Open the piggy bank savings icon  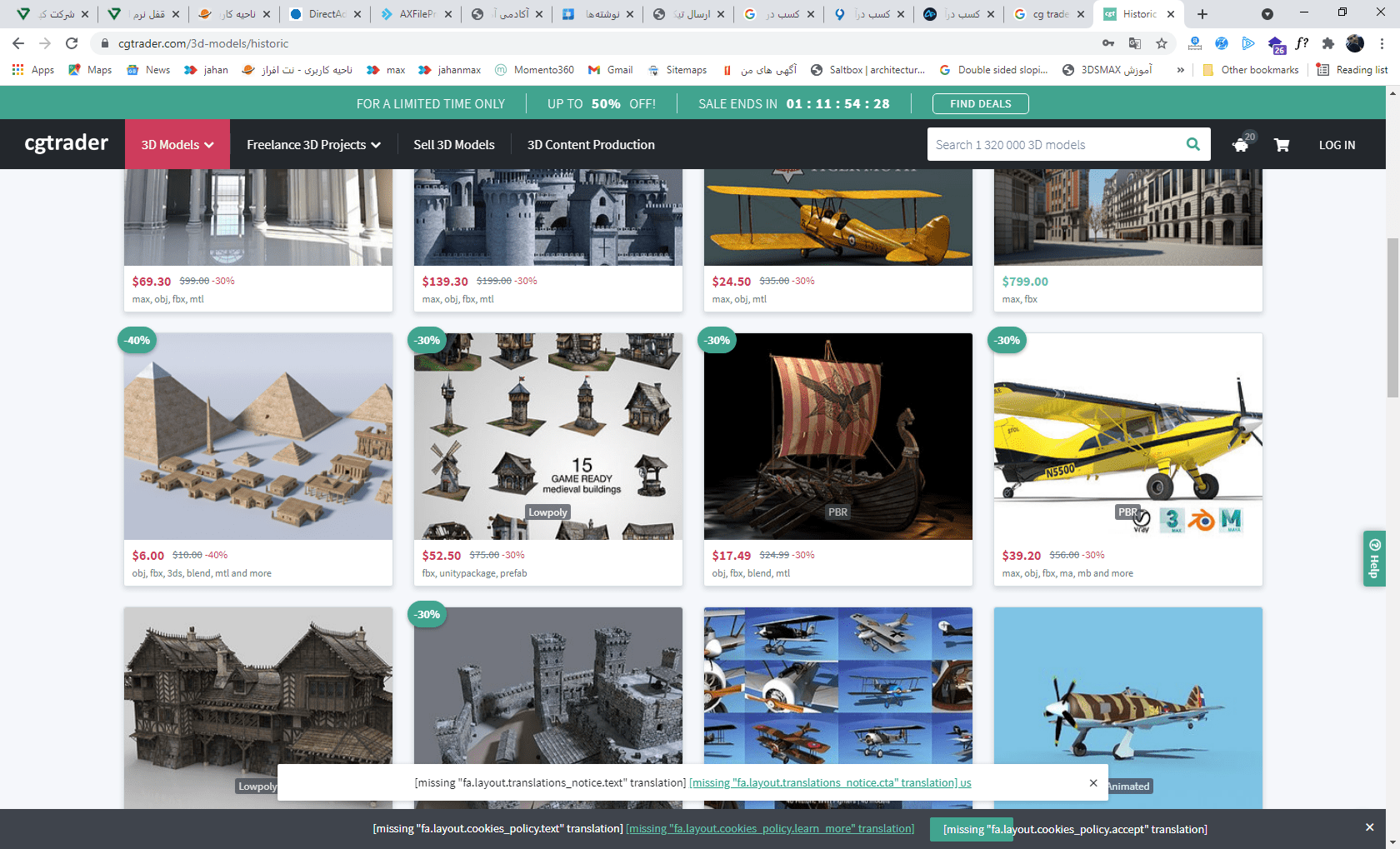pyautogui.click(x=1241, y=145)
